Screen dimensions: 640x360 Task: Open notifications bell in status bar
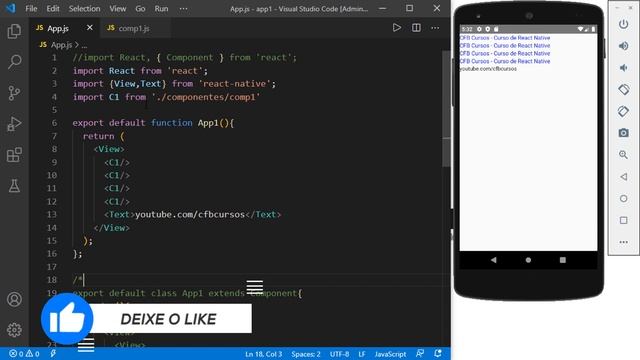[x=438, y=353]
